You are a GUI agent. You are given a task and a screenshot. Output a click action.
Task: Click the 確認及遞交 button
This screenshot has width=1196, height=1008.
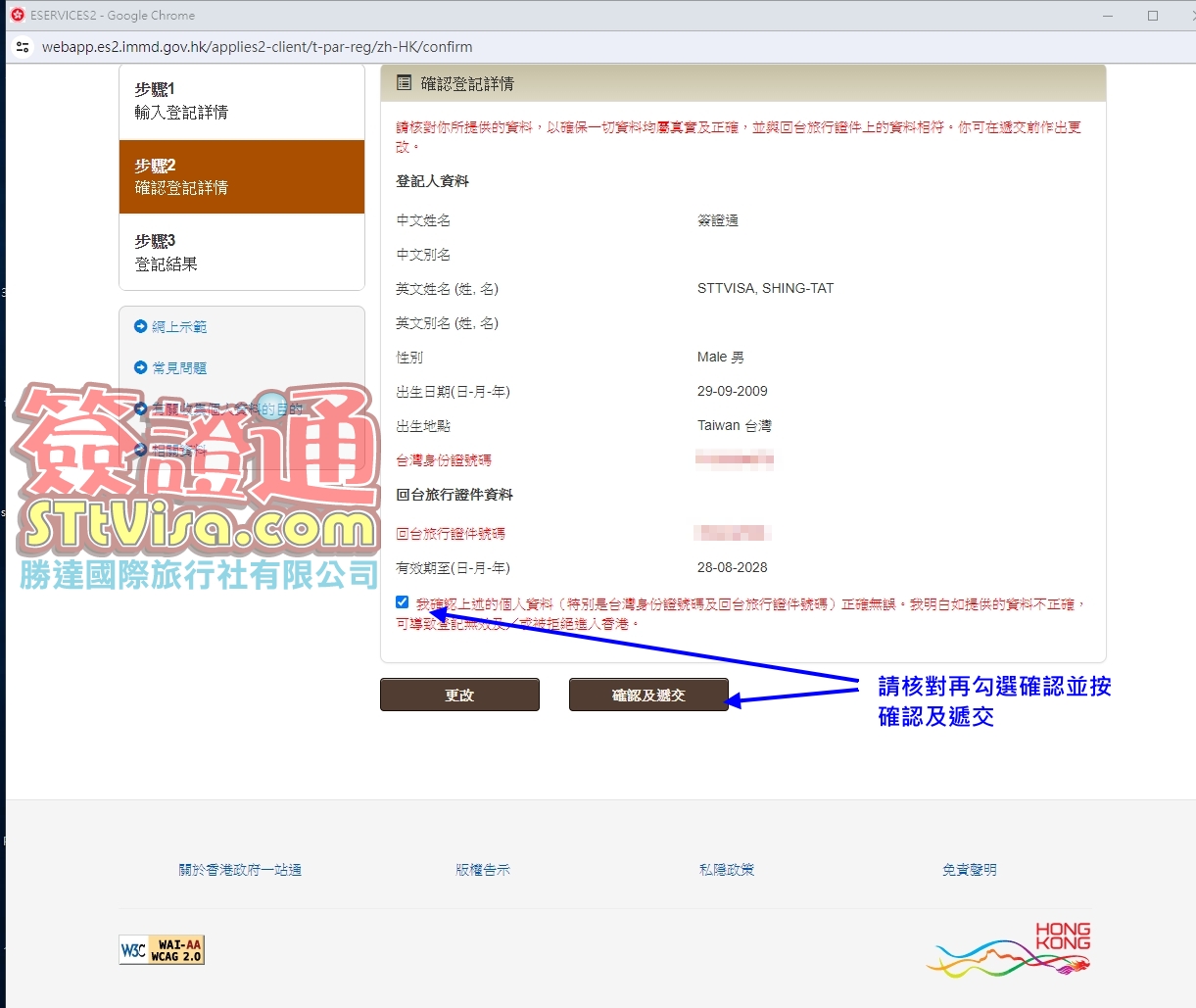648,695
